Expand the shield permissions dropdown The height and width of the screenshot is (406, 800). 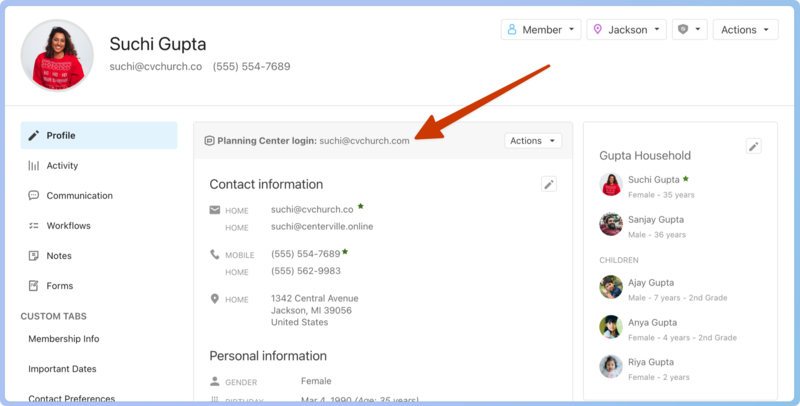pos(690,30)
